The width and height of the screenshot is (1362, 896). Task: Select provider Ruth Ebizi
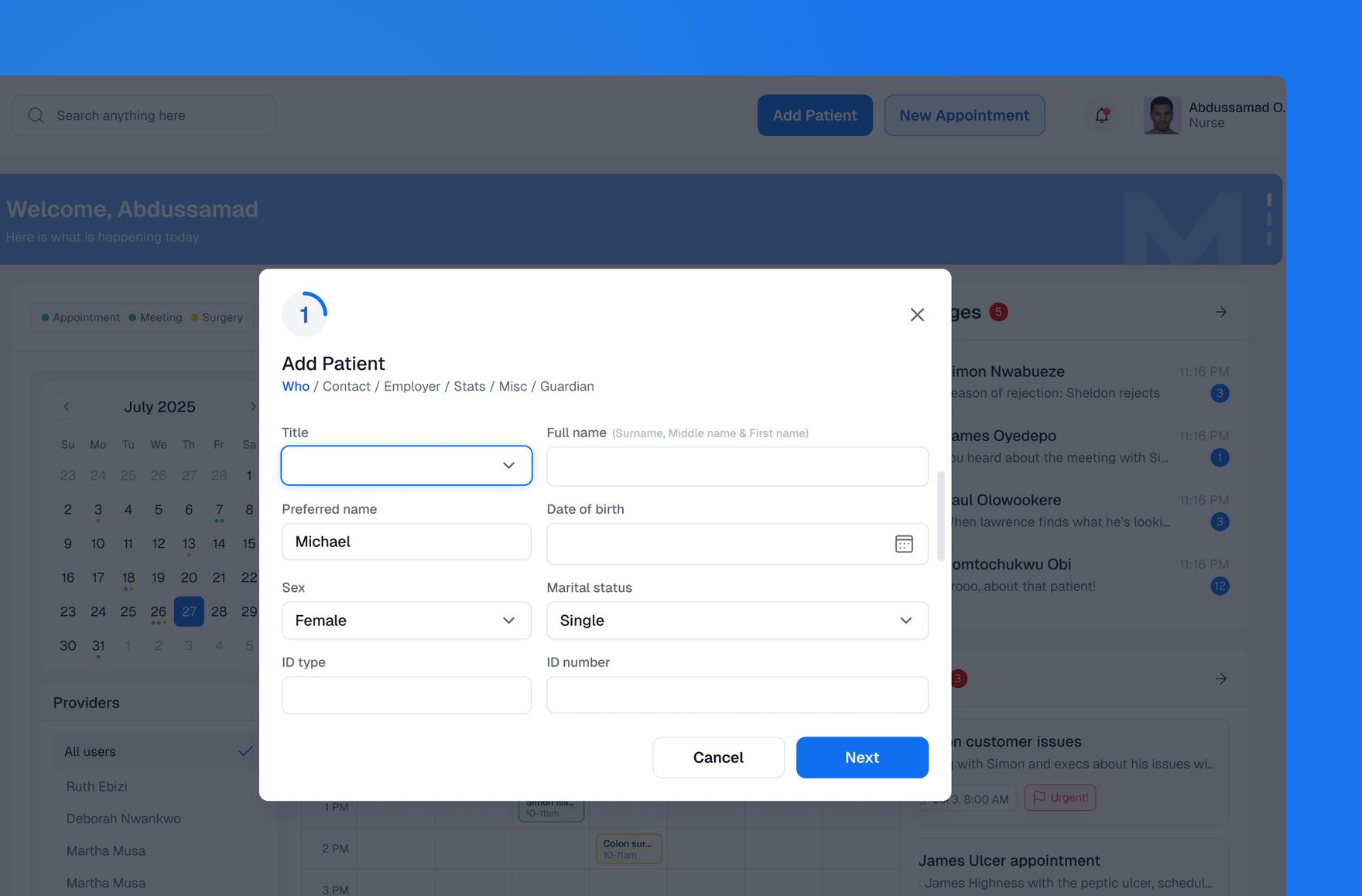coord(97,786)
